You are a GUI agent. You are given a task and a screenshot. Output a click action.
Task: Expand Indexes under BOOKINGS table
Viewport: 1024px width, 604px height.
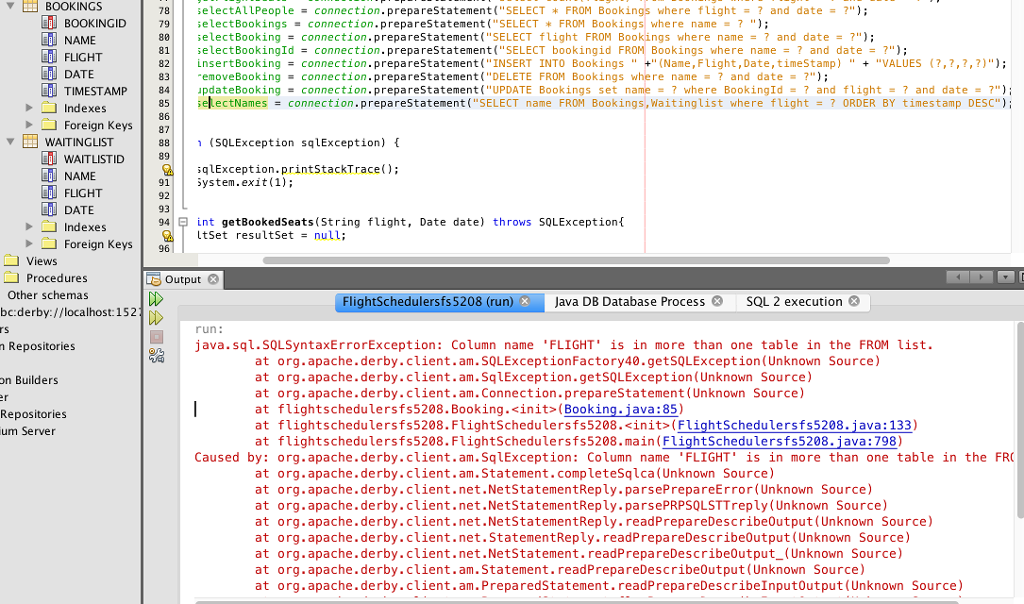pos(29,108)
